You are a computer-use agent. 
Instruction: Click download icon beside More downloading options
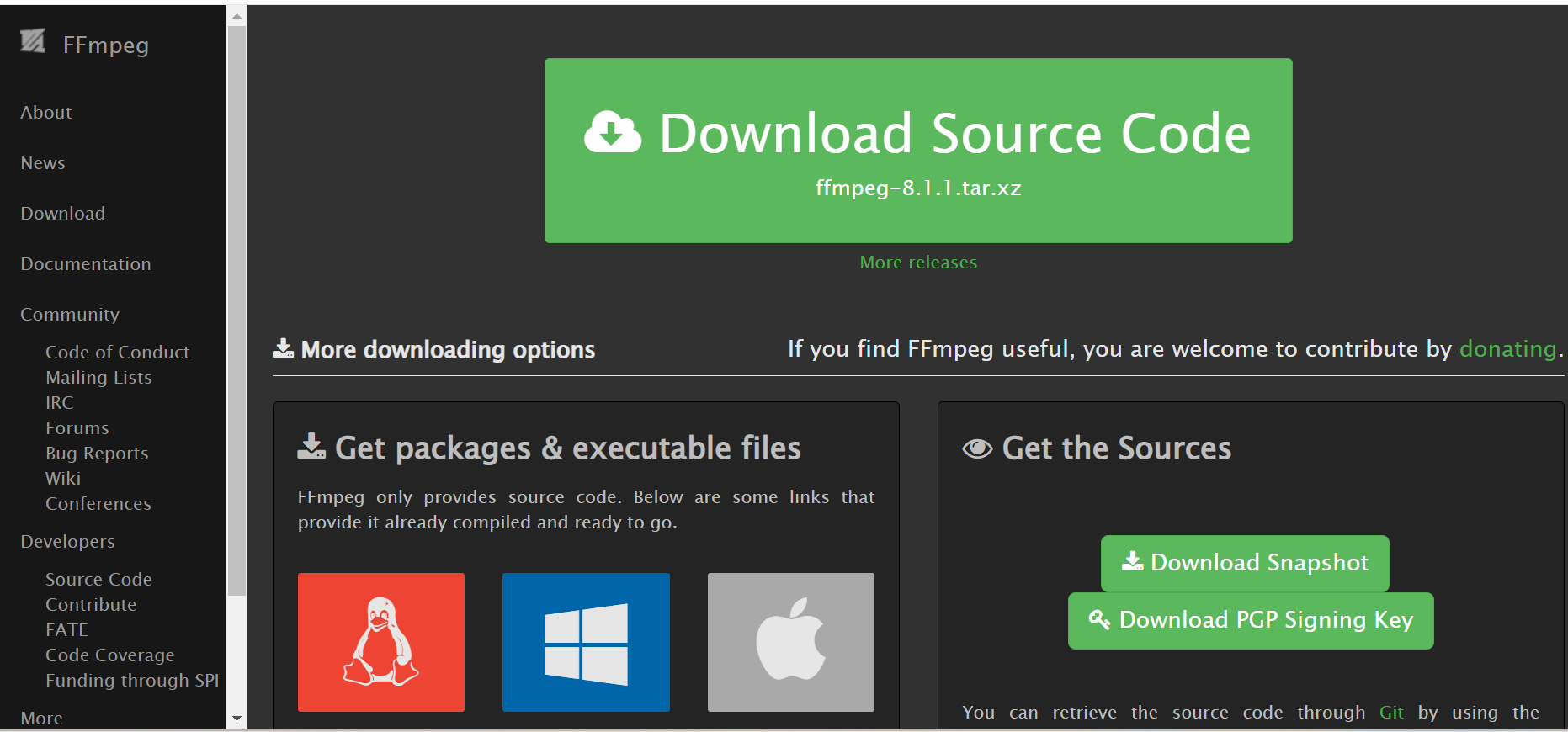pos(283,348)
